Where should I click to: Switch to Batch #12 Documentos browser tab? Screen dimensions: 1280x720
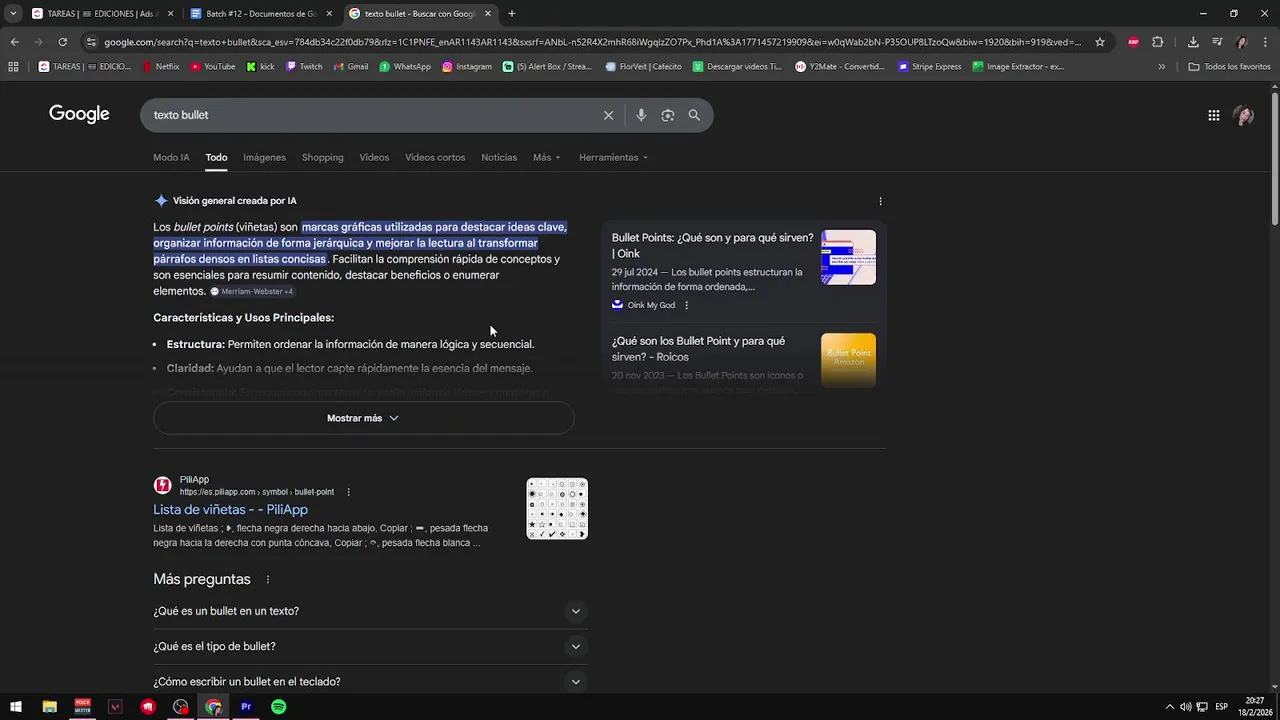coord(260,14)
